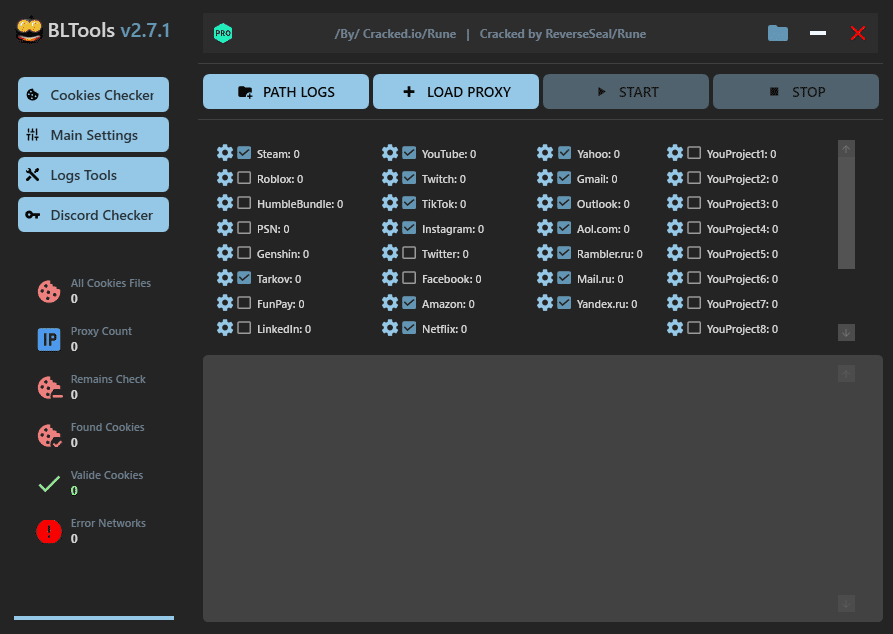Image resolution: width=893 pixels, height=634 pixels.
Task: Enable the Roblox checkbox
Action: [244, 179]
